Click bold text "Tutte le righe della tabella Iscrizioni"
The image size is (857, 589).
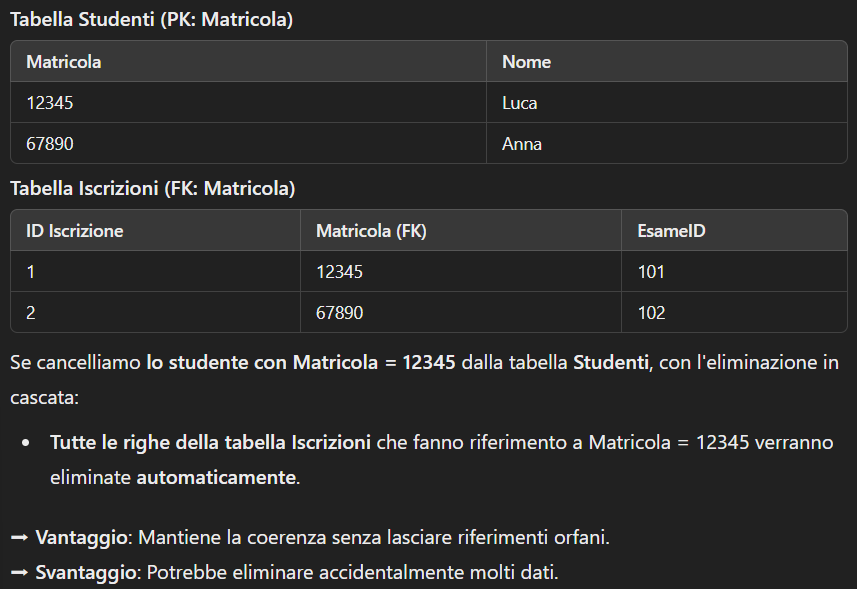(210, 442)
